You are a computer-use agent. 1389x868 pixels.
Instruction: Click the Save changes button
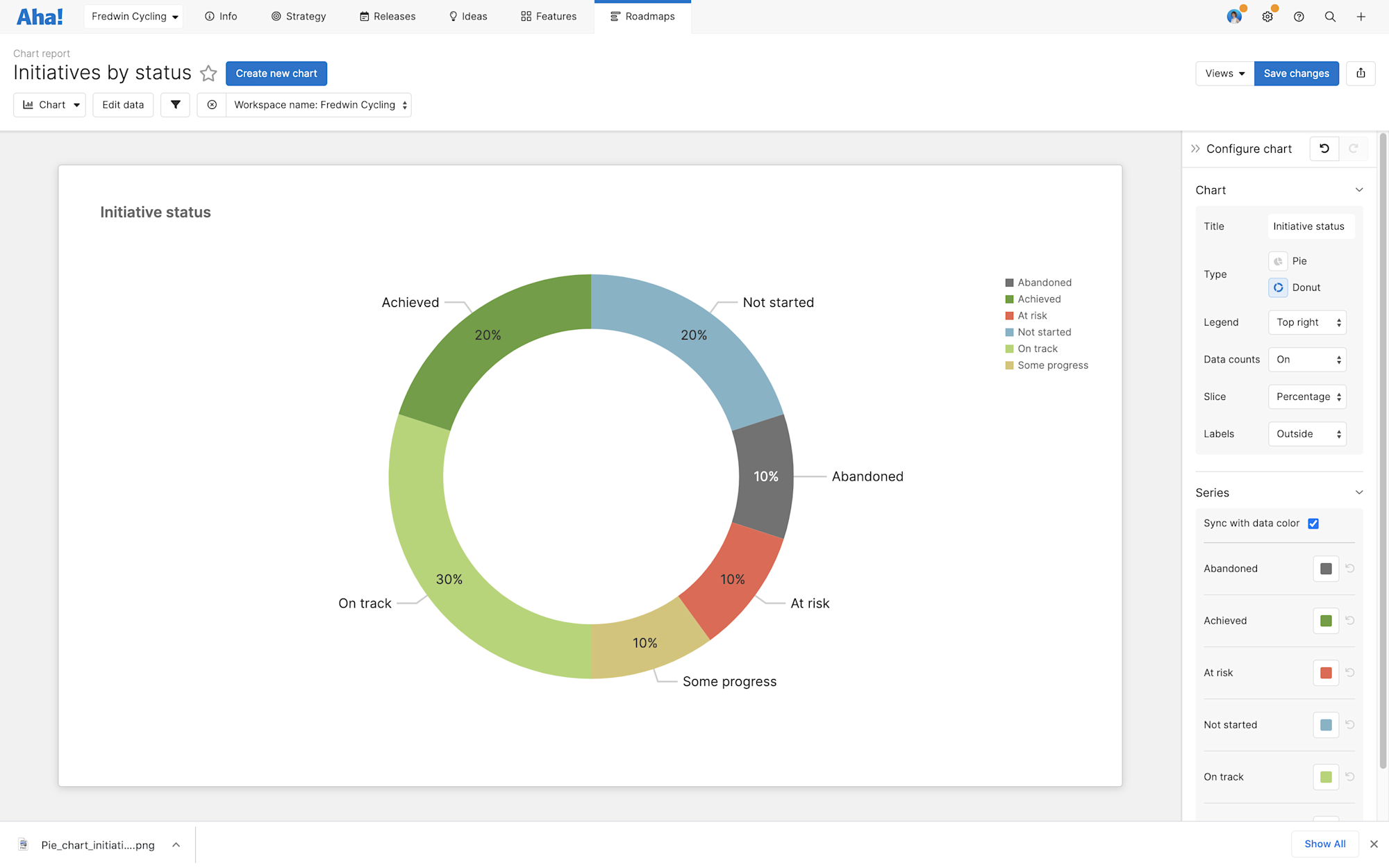tap(1296, 74)
